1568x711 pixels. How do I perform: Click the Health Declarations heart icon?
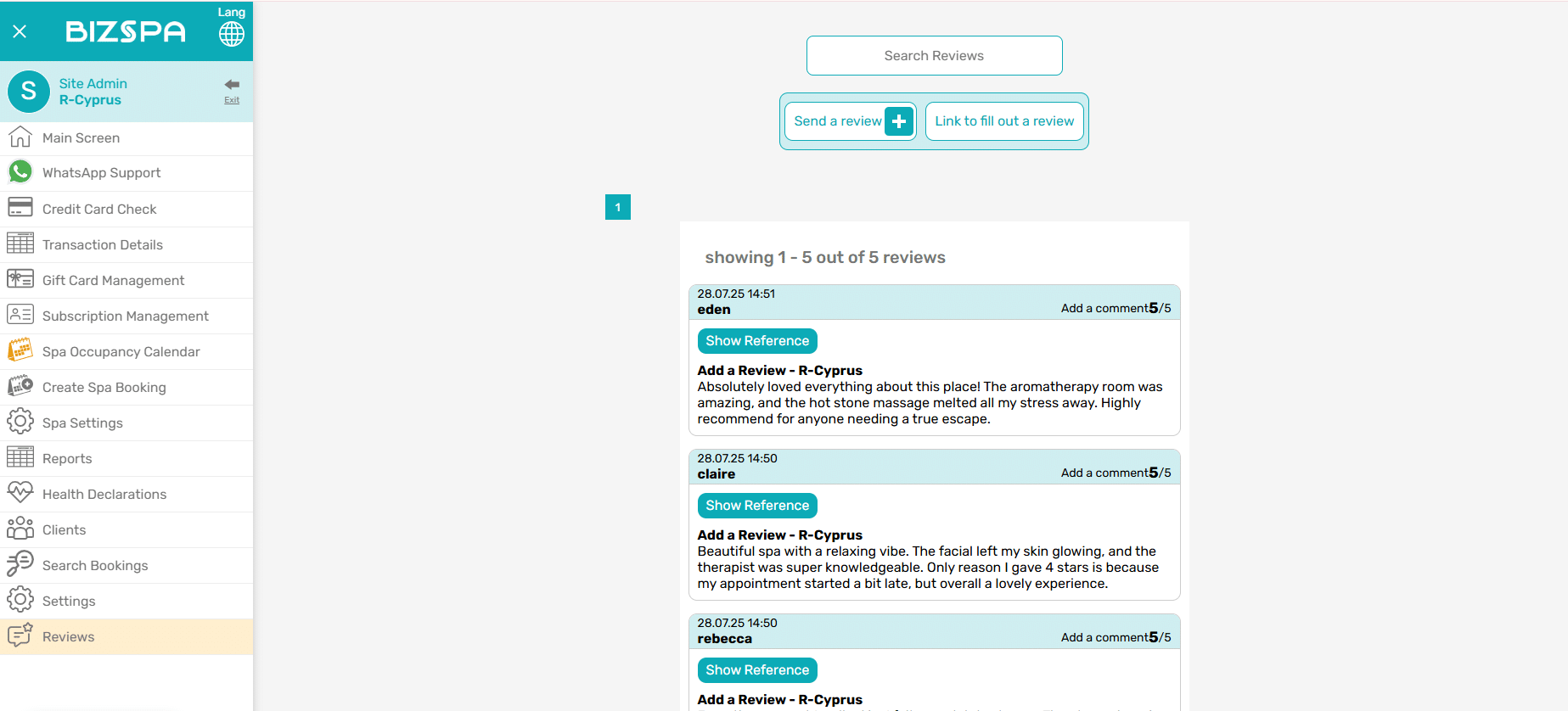pos(20,493)
